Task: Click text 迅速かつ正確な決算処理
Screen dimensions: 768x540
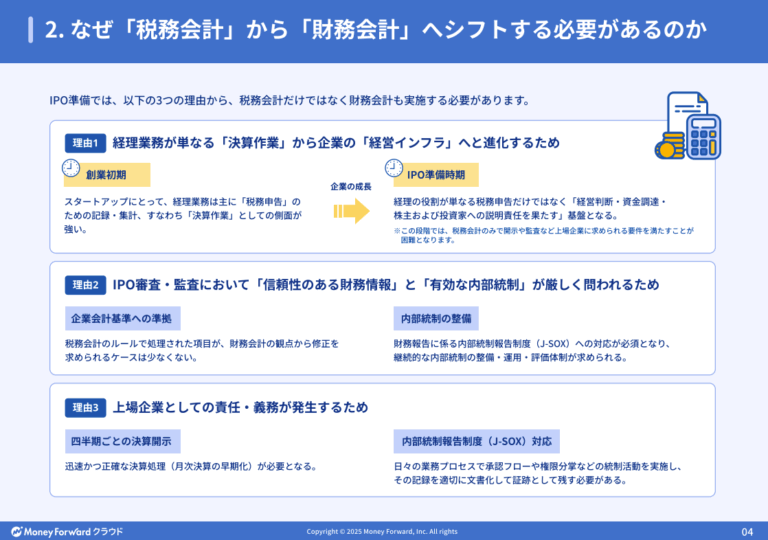Action: 192,466
